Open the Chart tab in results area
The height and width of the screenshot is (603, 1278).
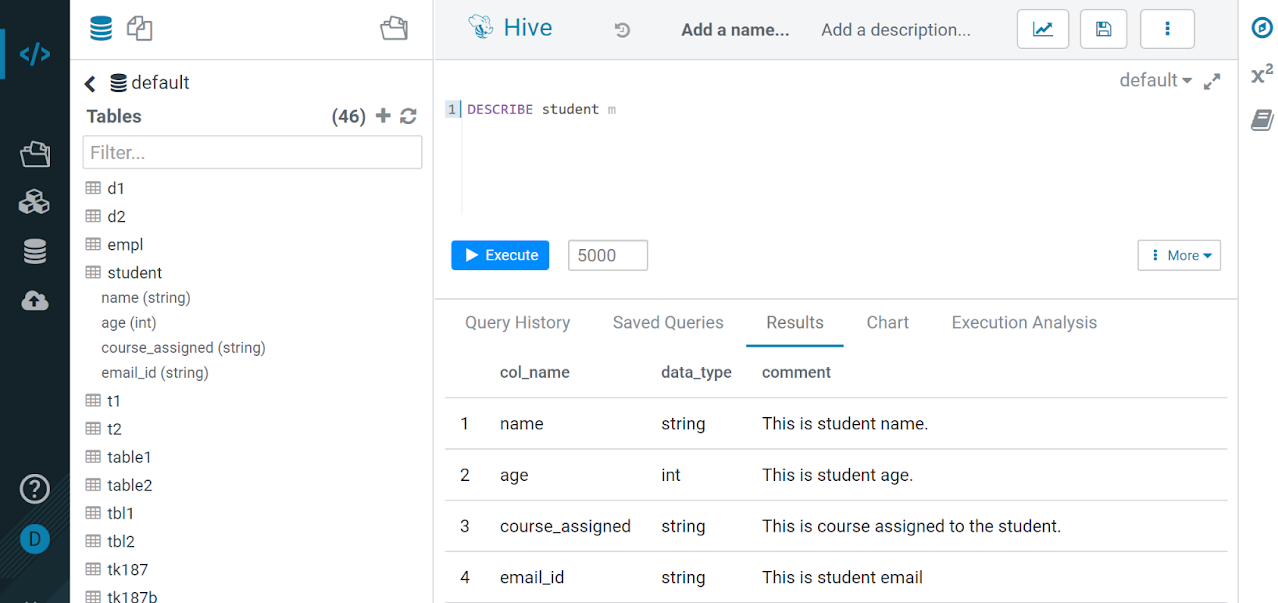tap(887, 322)
